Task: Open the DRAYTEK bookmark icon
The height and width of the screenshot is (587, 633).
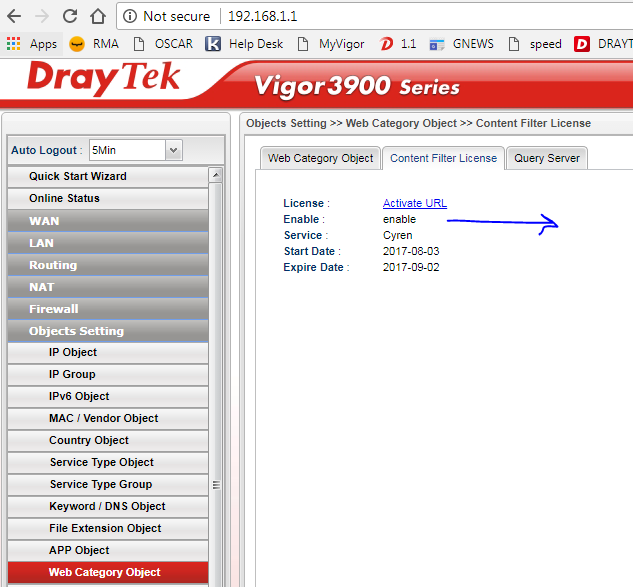Action: 582,44
